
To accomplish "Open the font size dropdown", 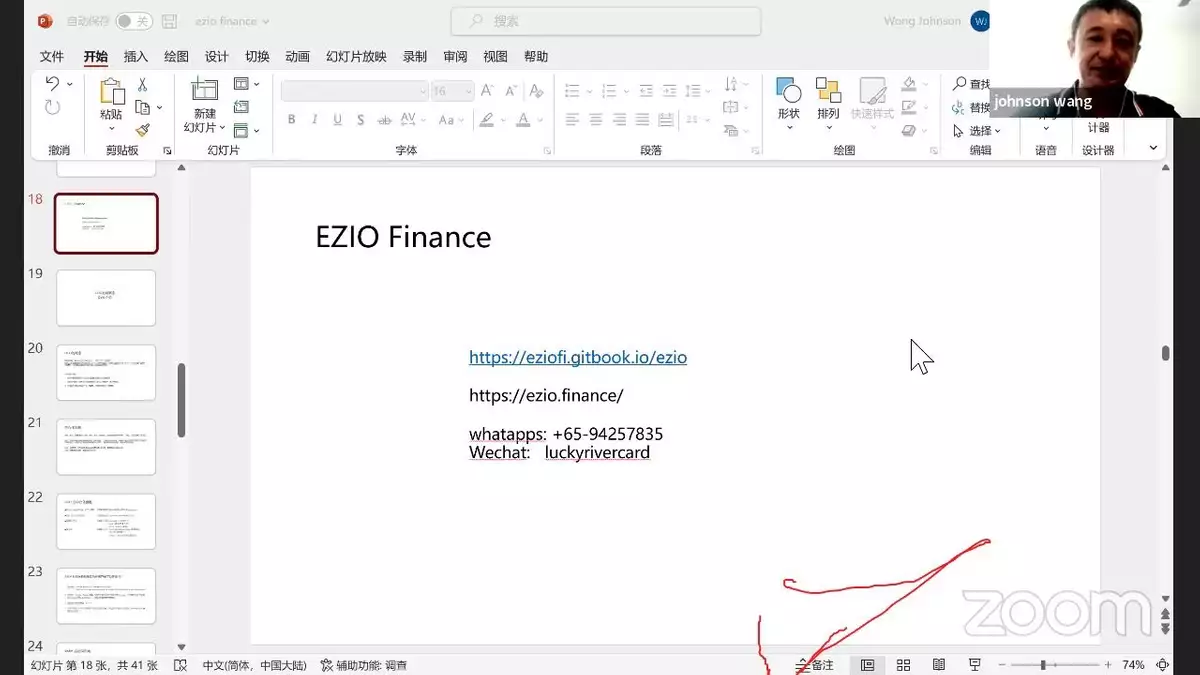I will 467,91.
